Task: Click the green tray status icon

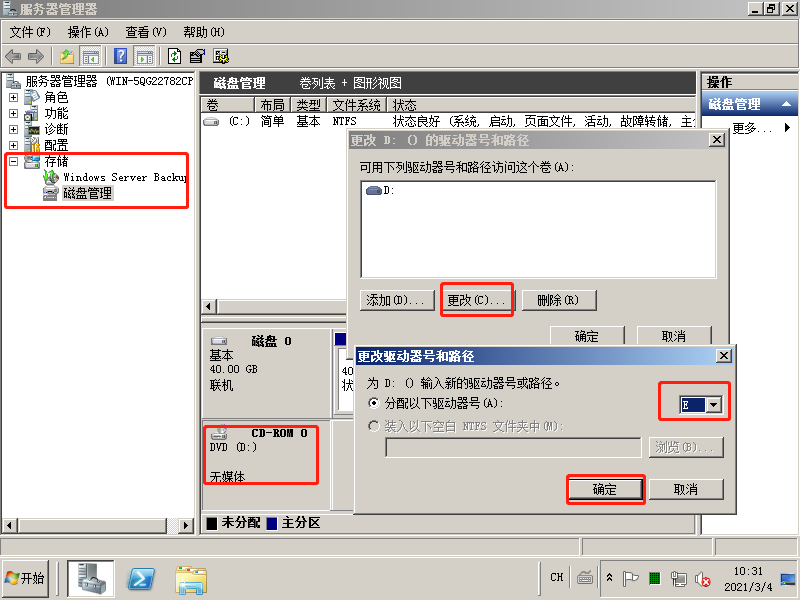Action: 655,578
